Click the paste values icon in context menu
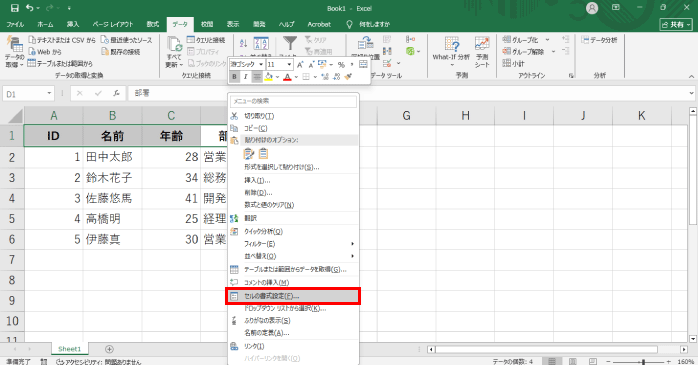The width and height of the screenshot is (698, 365). point(264,154)
